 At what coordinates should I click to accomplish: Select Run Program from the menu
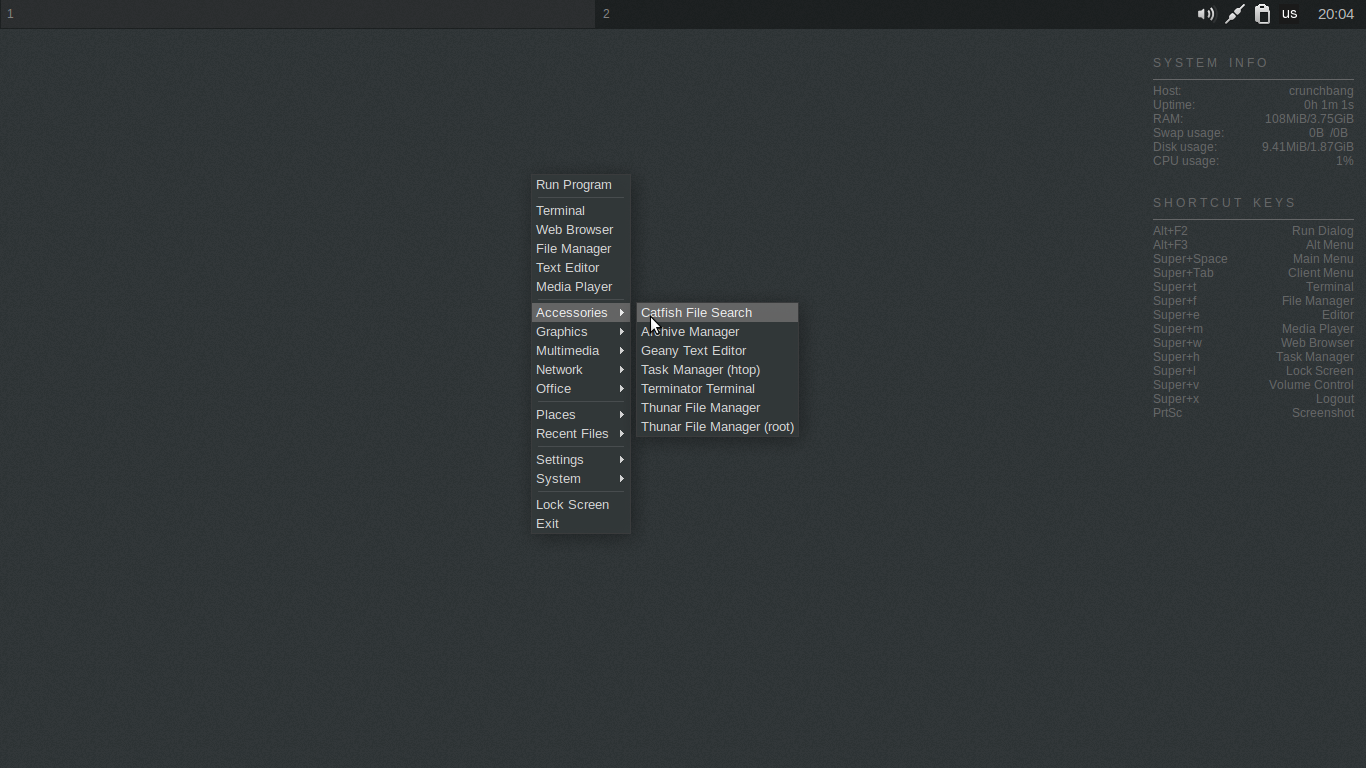pyautogui.click(x=573, y=184)
